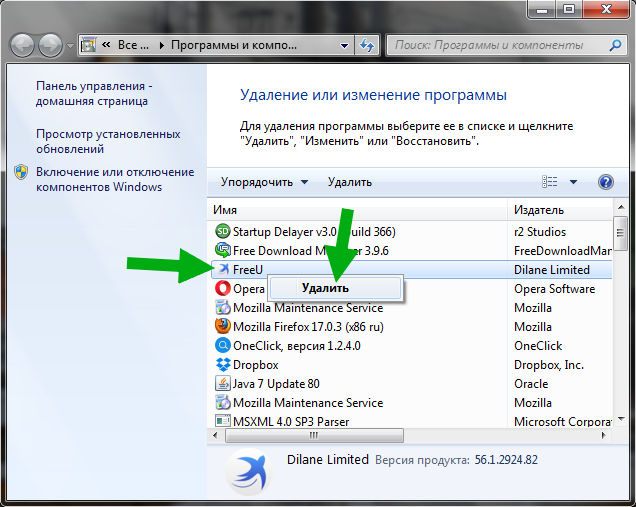Click the OneClick publisher cell
This screenshot has width=636, height=507.
click(x=538, y=346)
